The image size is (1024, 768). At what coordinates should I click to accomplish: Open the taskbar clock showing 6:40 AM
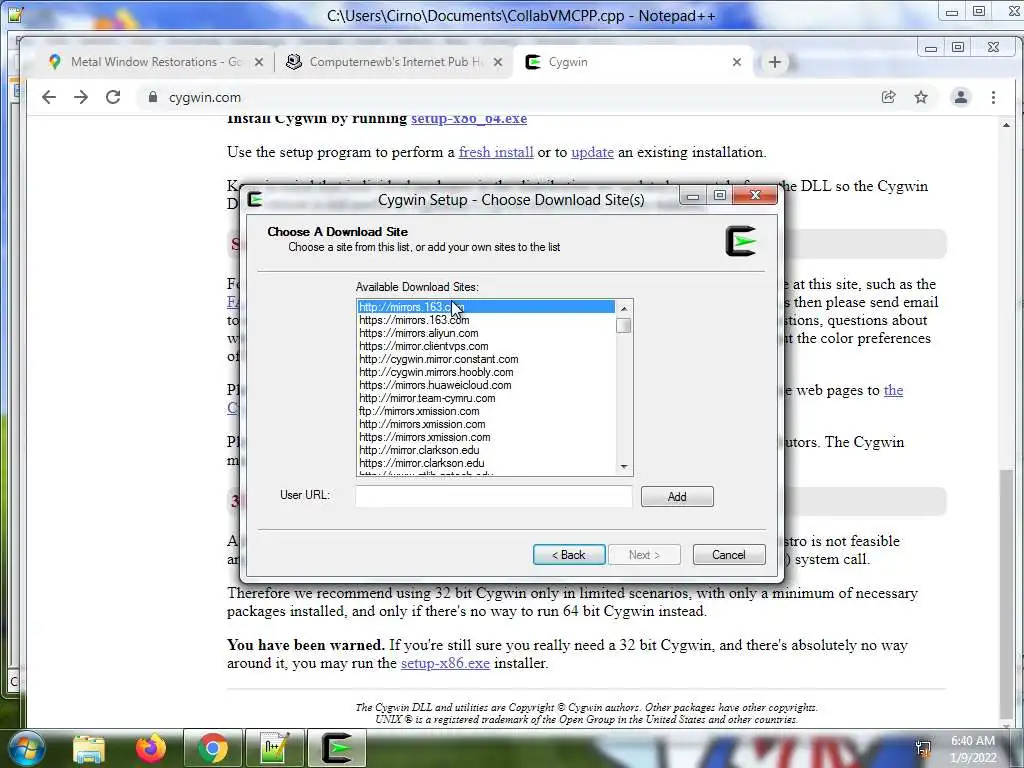pyautogui.click(x=973, y=749)
